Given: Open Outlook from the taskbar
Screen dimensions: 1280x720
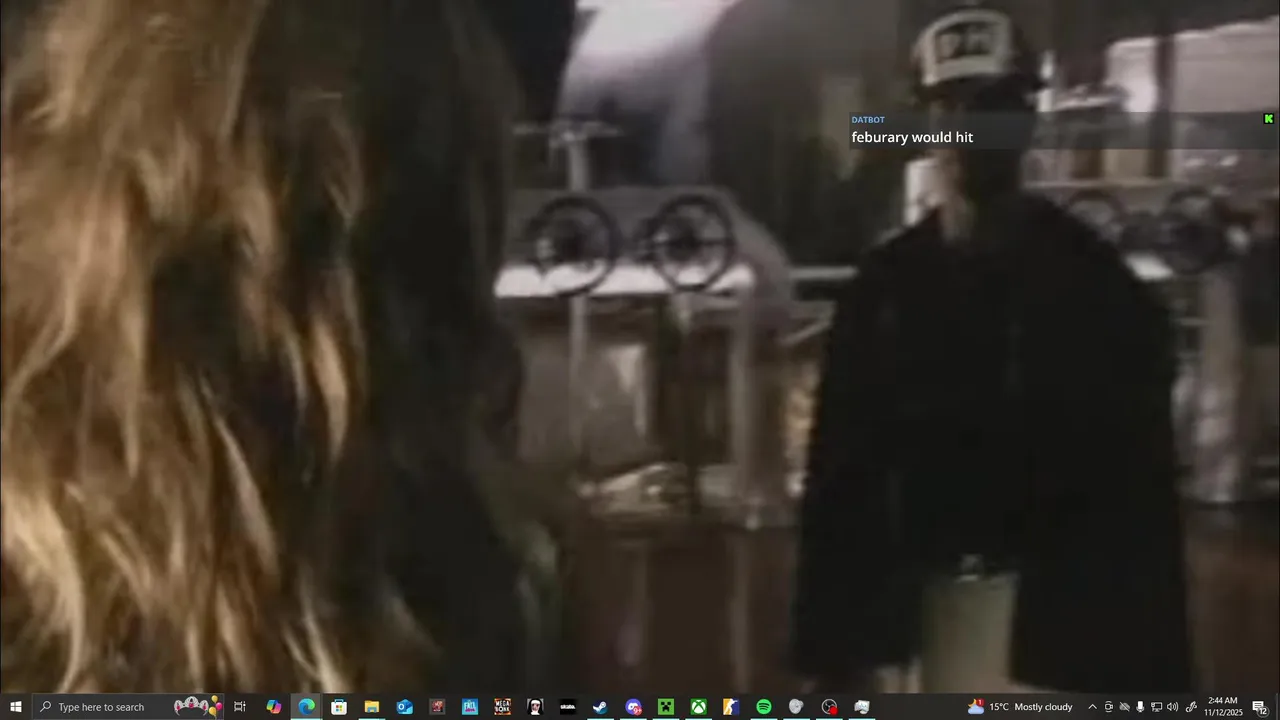Looking at the screenshot, I should [x=404, y=707].
